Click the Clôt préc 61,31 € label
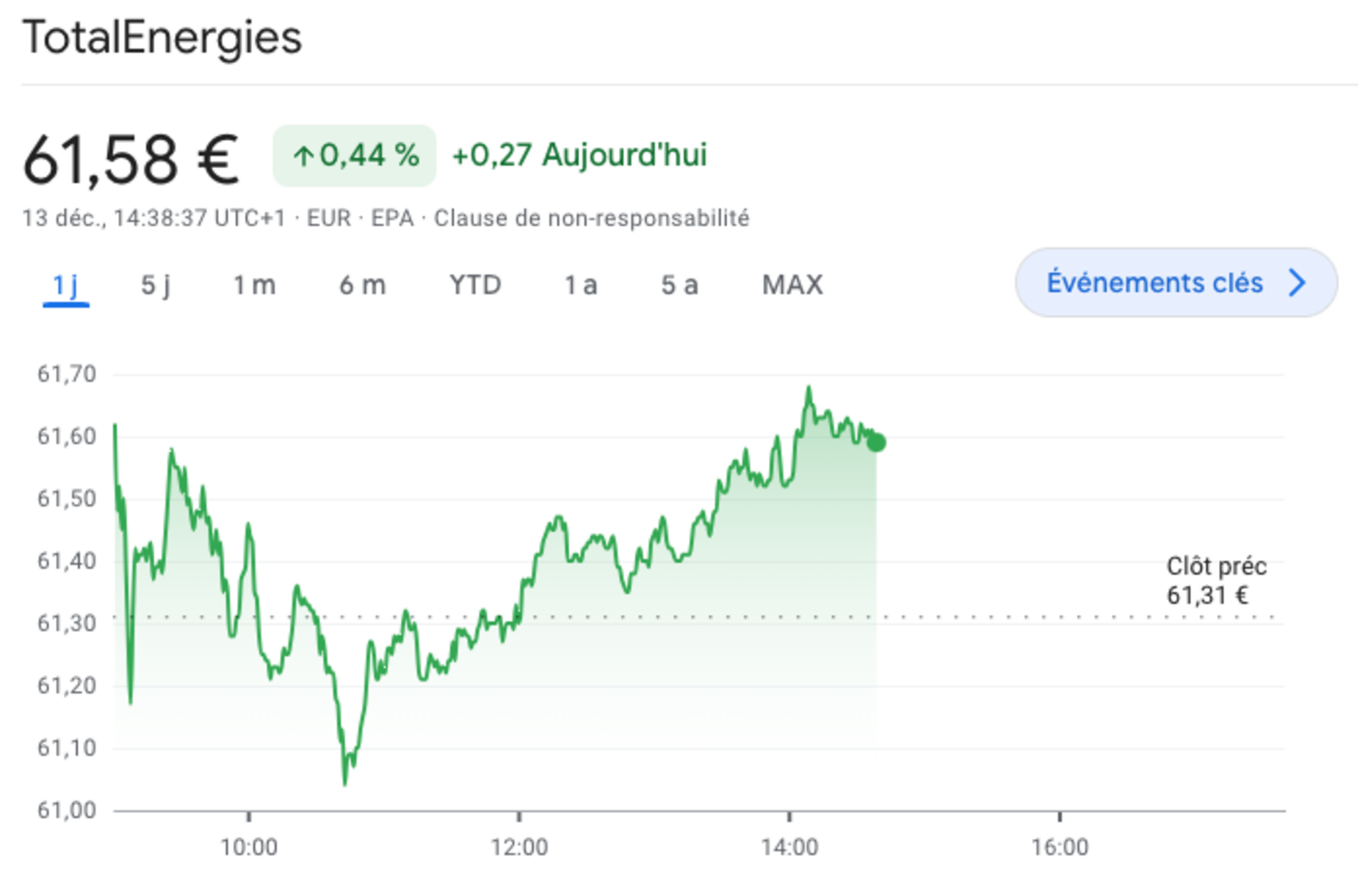Image resolution: width=1358 pixels, height=896 pixels. pos(1216,581)
